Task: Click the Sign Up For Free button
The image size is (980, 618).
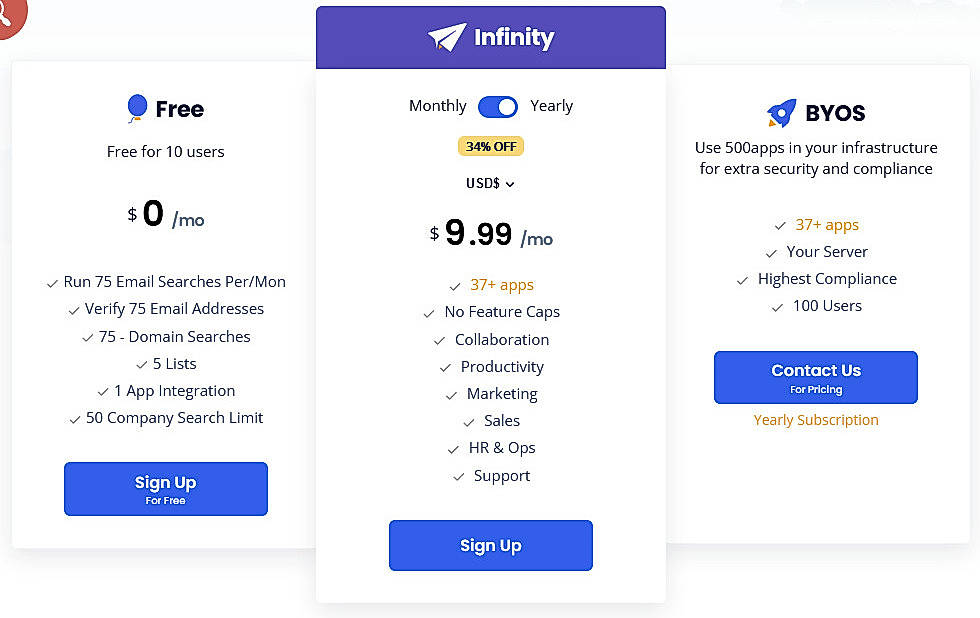Action: pos(165,488)
